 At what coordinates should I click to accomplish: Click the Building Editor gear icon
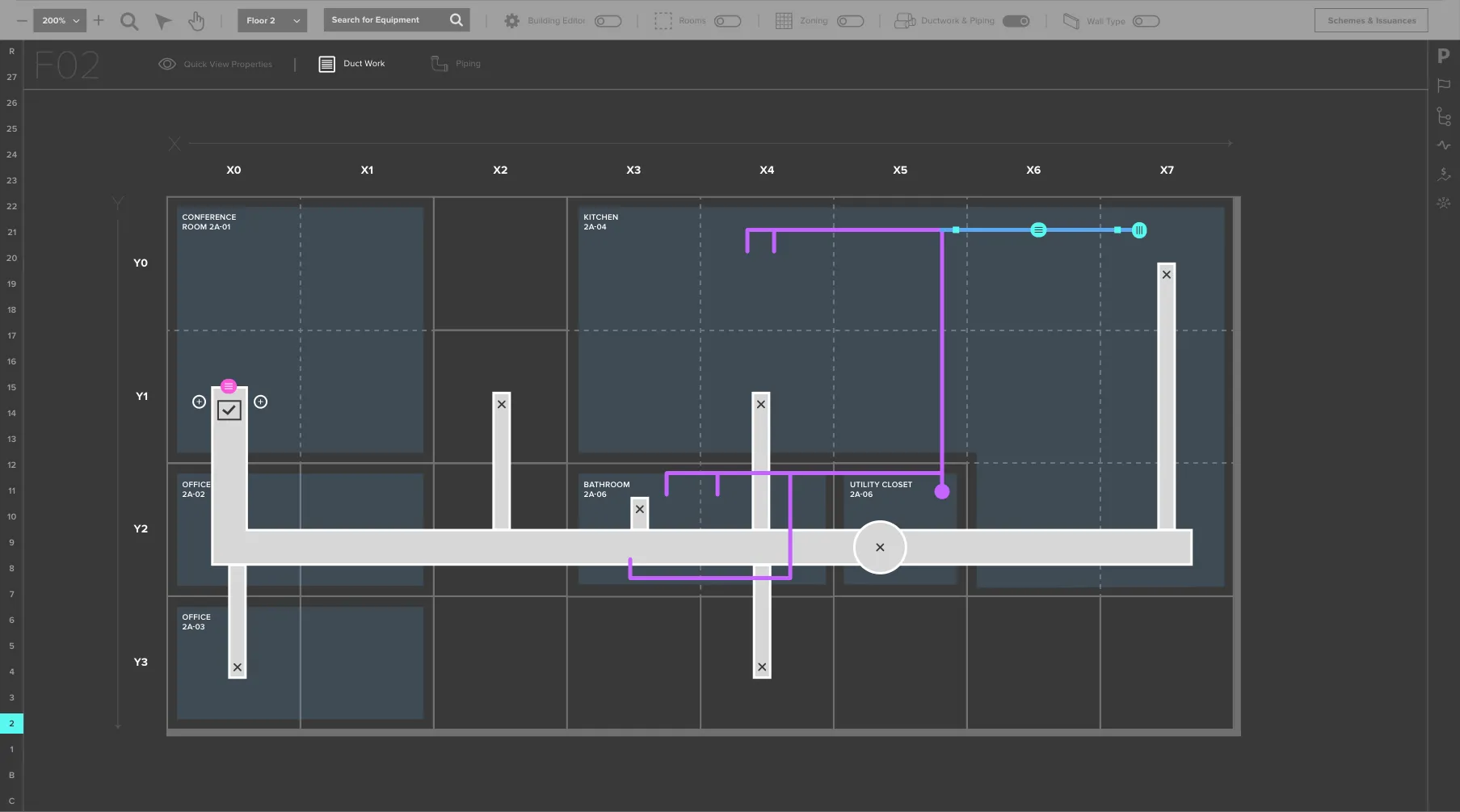pos(511,21)
